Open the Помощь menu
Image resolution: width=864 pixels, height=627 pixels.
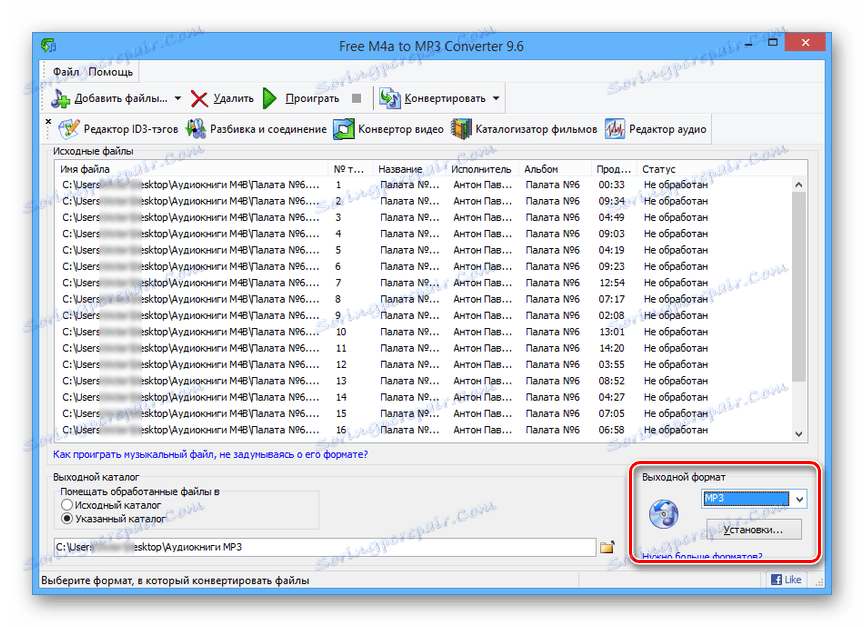tap(111, 72)
